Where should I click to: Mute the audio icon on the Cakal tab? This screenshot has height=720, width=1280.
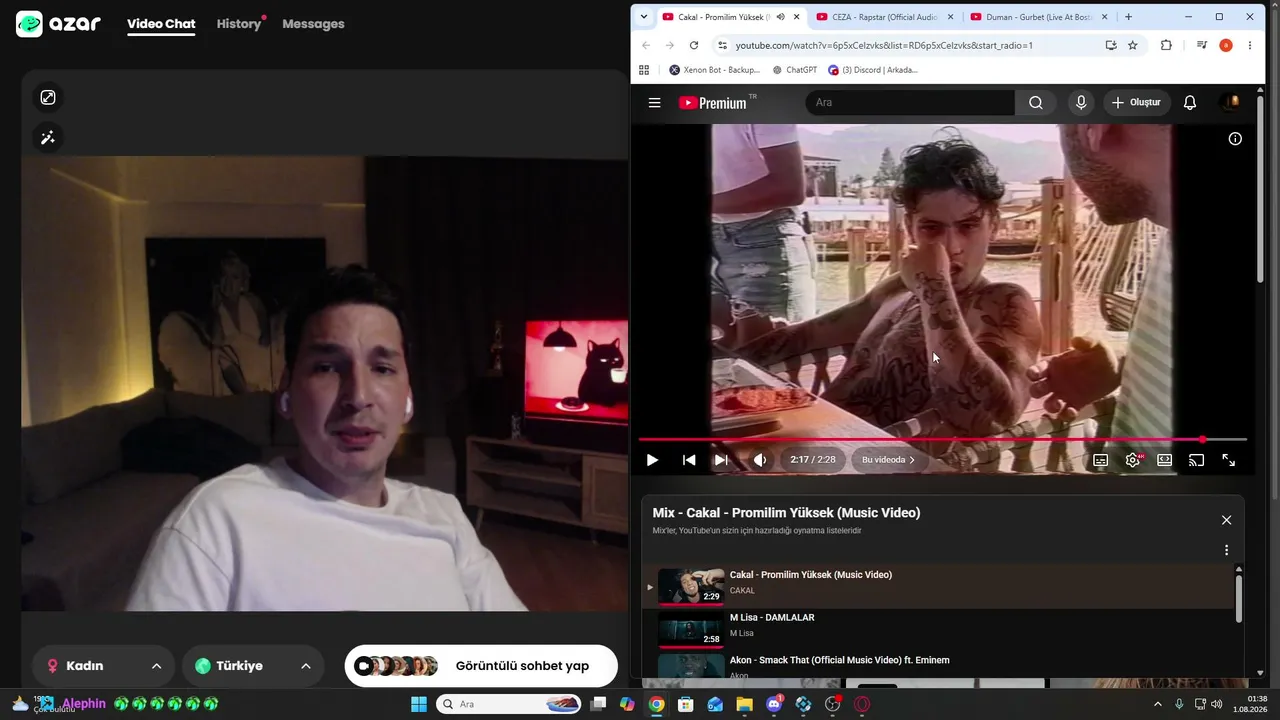point(780,17)
